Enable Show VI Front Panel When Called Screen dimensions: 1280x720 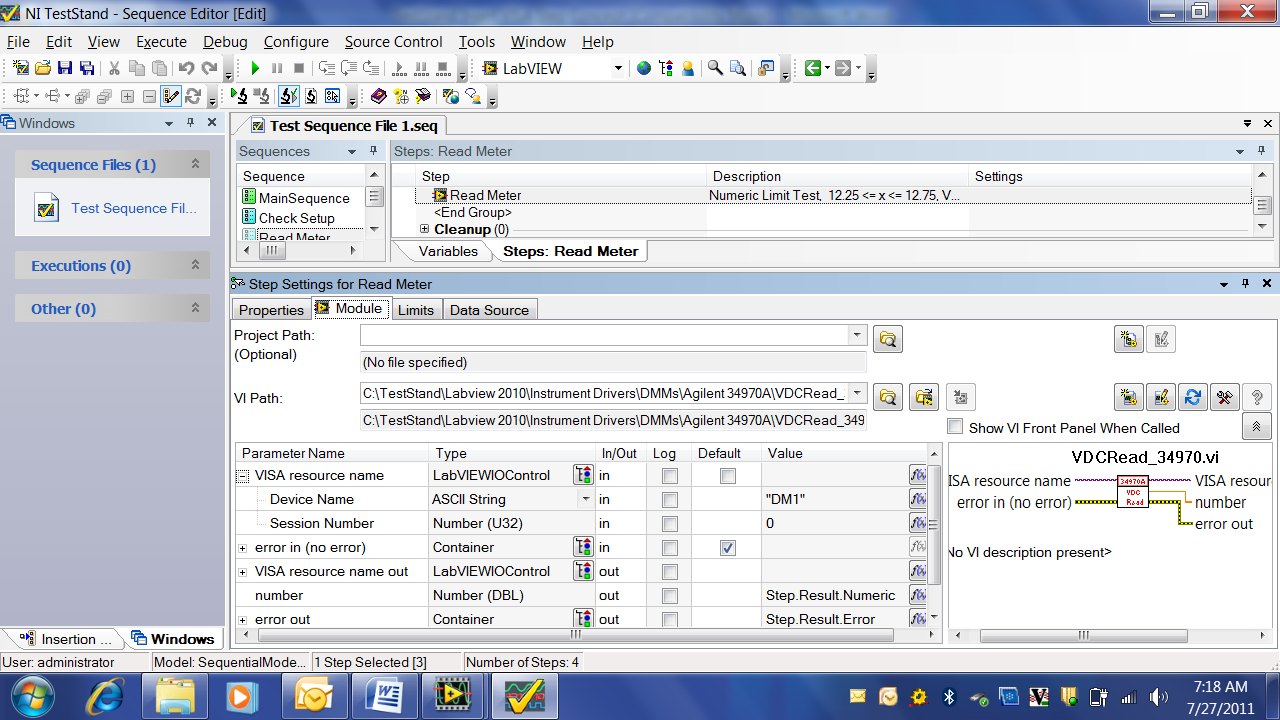955,427
